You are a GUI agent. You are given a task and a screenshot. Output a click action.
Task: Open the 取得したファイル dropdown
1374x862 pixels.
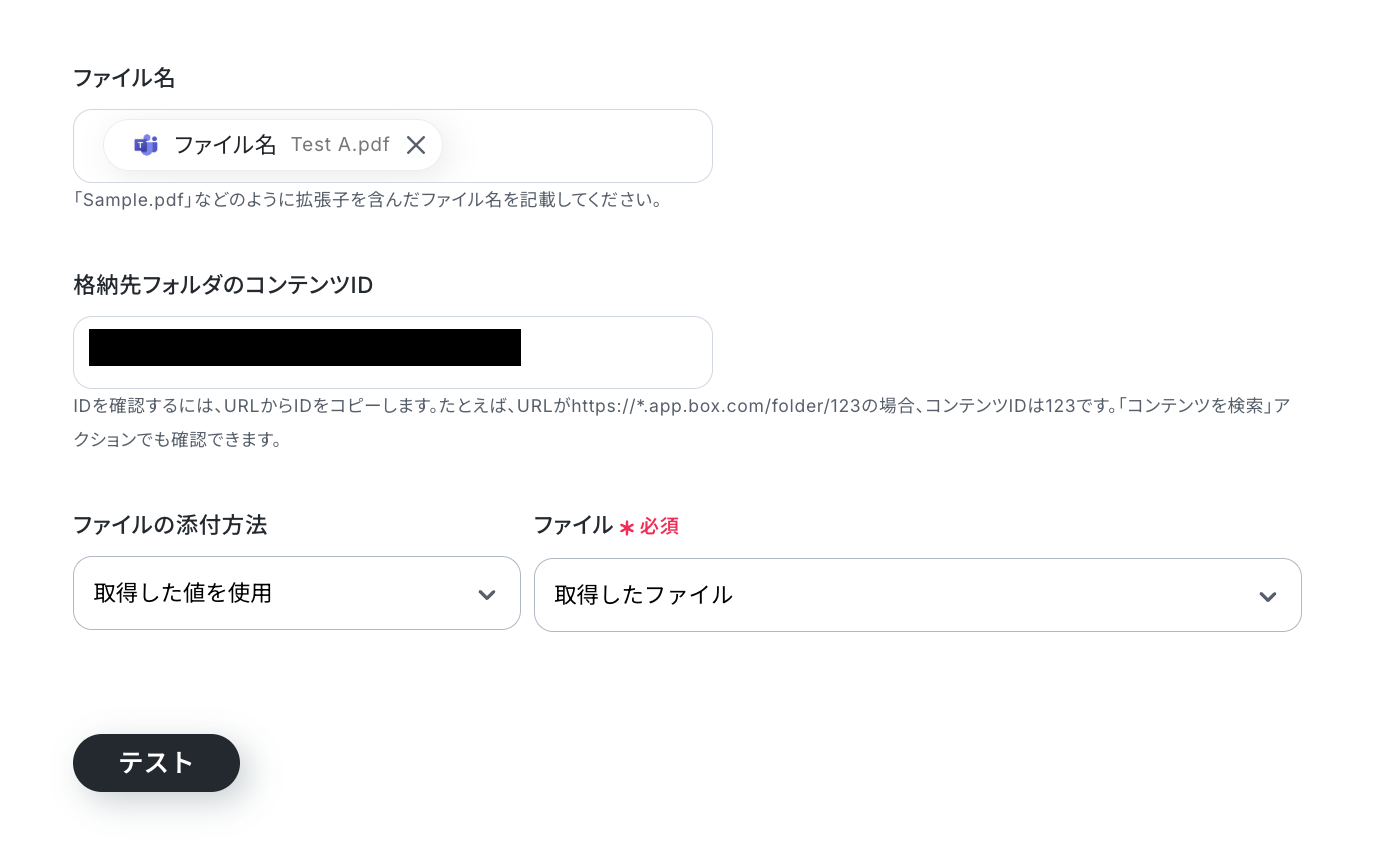[918, 595]
